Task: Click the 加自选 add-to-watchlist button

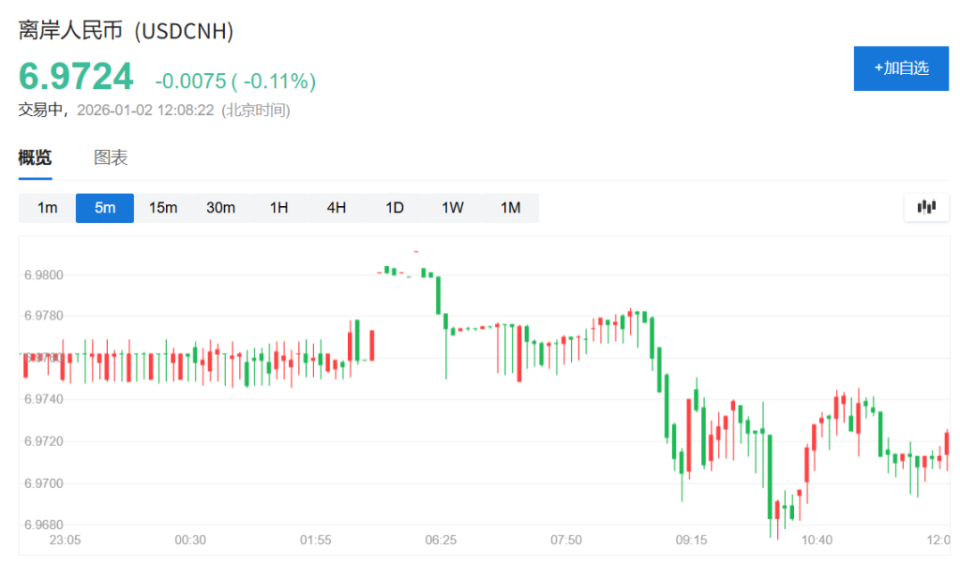Action: click(901, 68)
